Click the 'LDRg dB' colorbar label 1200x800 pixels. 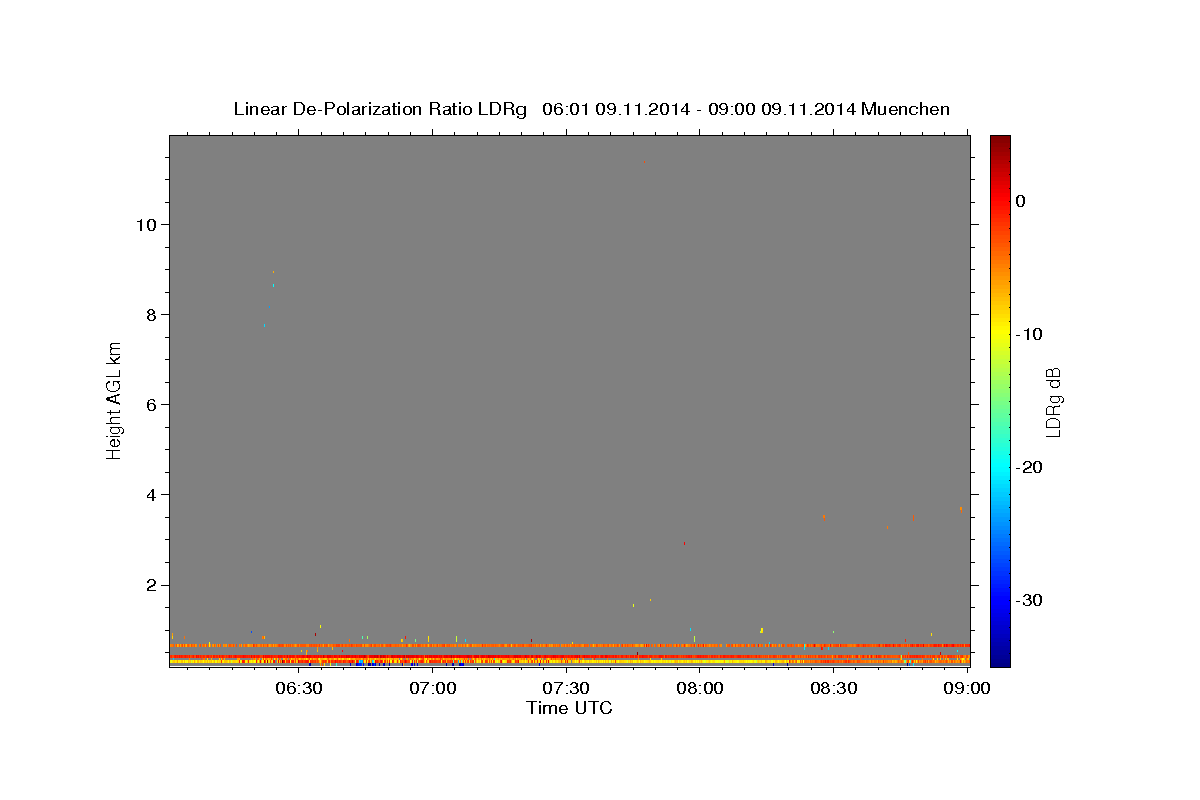click(1053, 401)
